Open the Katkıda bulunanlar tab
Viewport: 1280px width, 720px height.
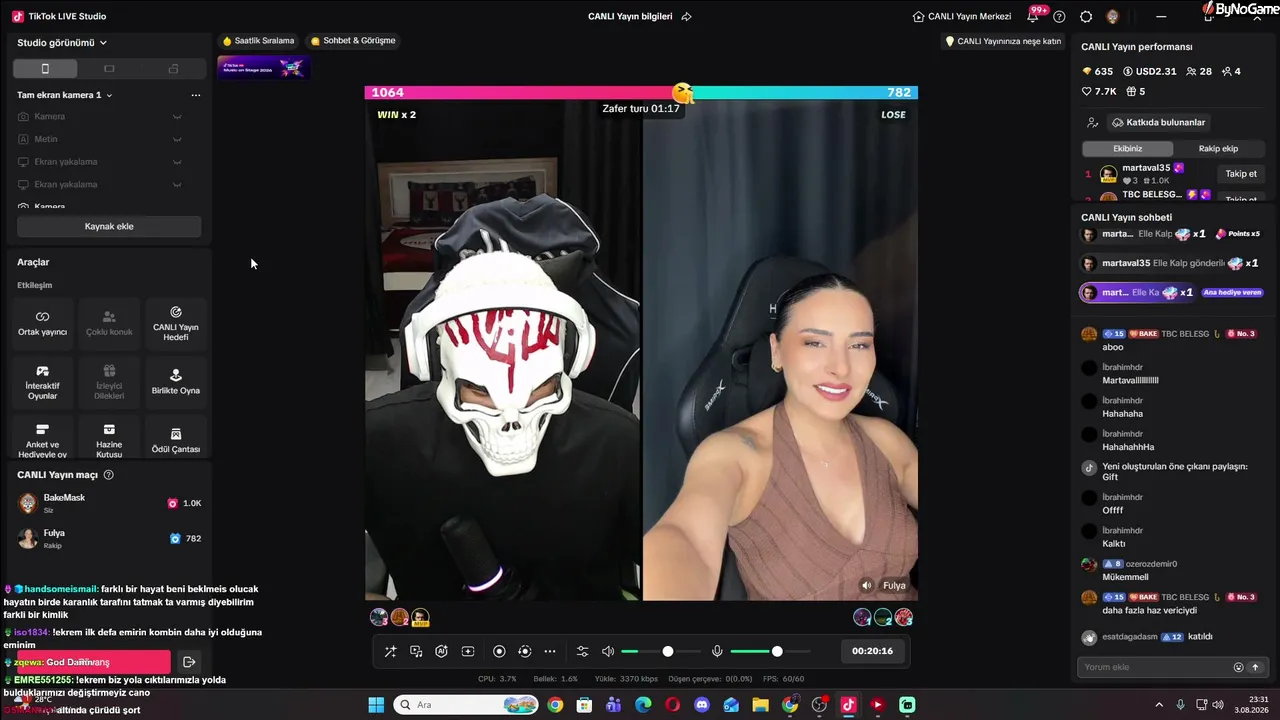coord(1159,122)
